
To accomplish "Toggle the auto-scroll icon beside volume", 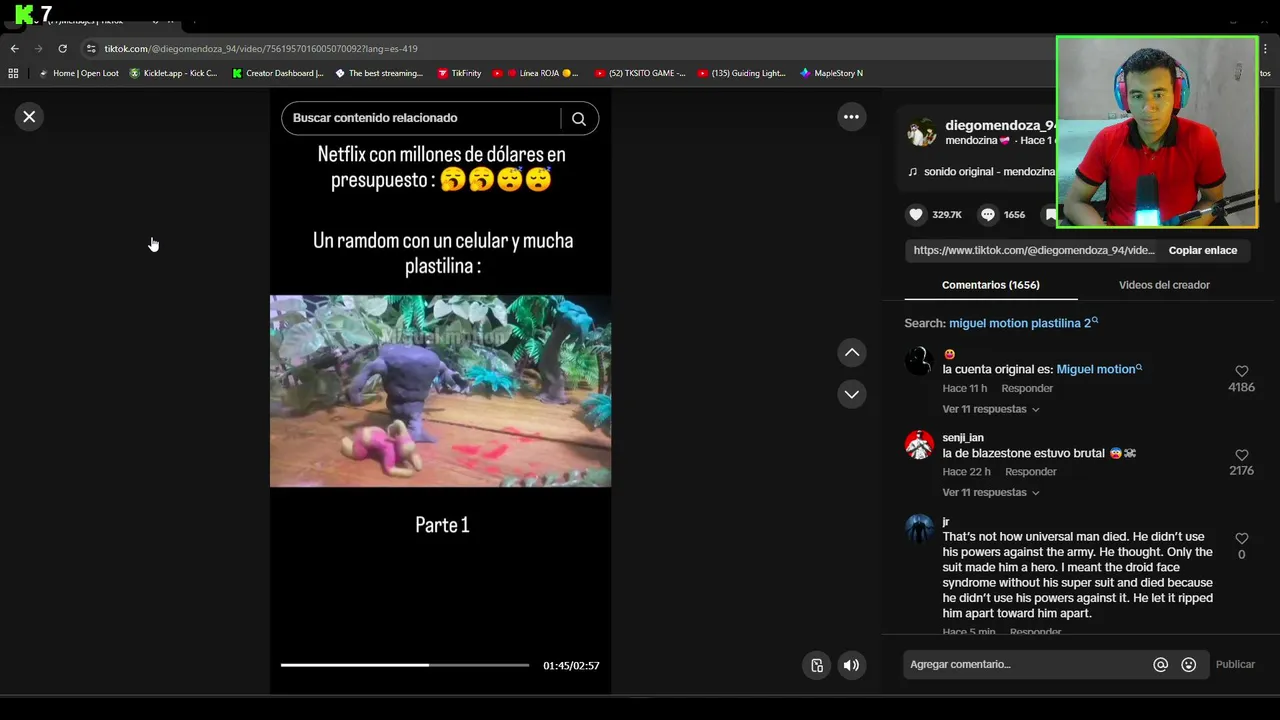I will 817,665.
